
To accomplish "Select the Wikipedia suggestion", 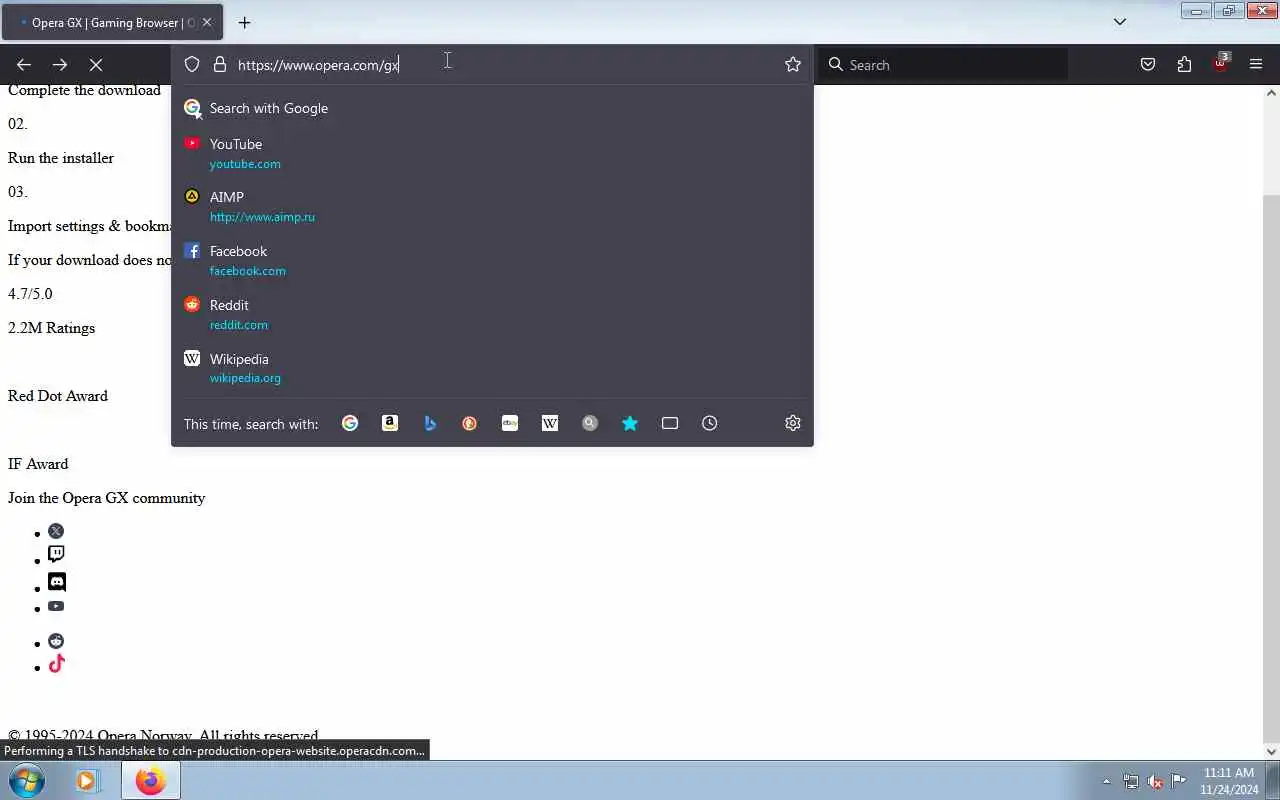I will point(492,368).
